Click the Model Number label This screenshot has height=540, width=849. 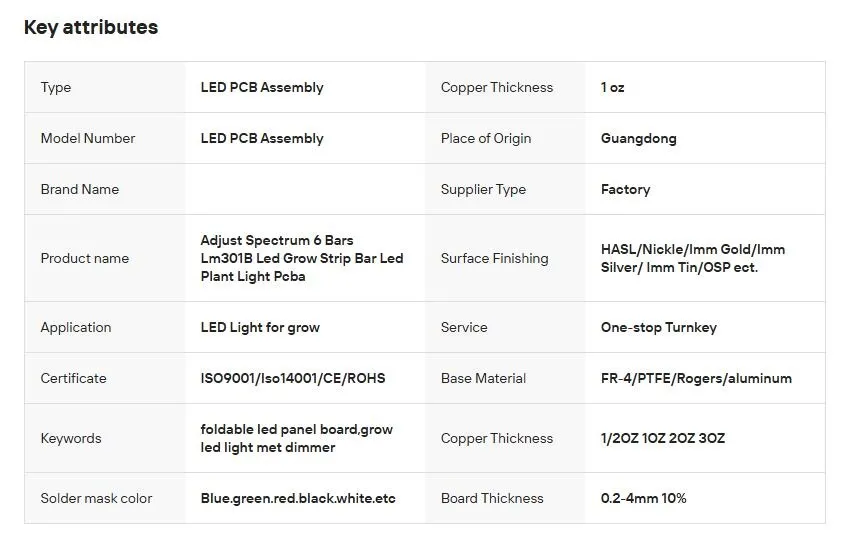88,139
